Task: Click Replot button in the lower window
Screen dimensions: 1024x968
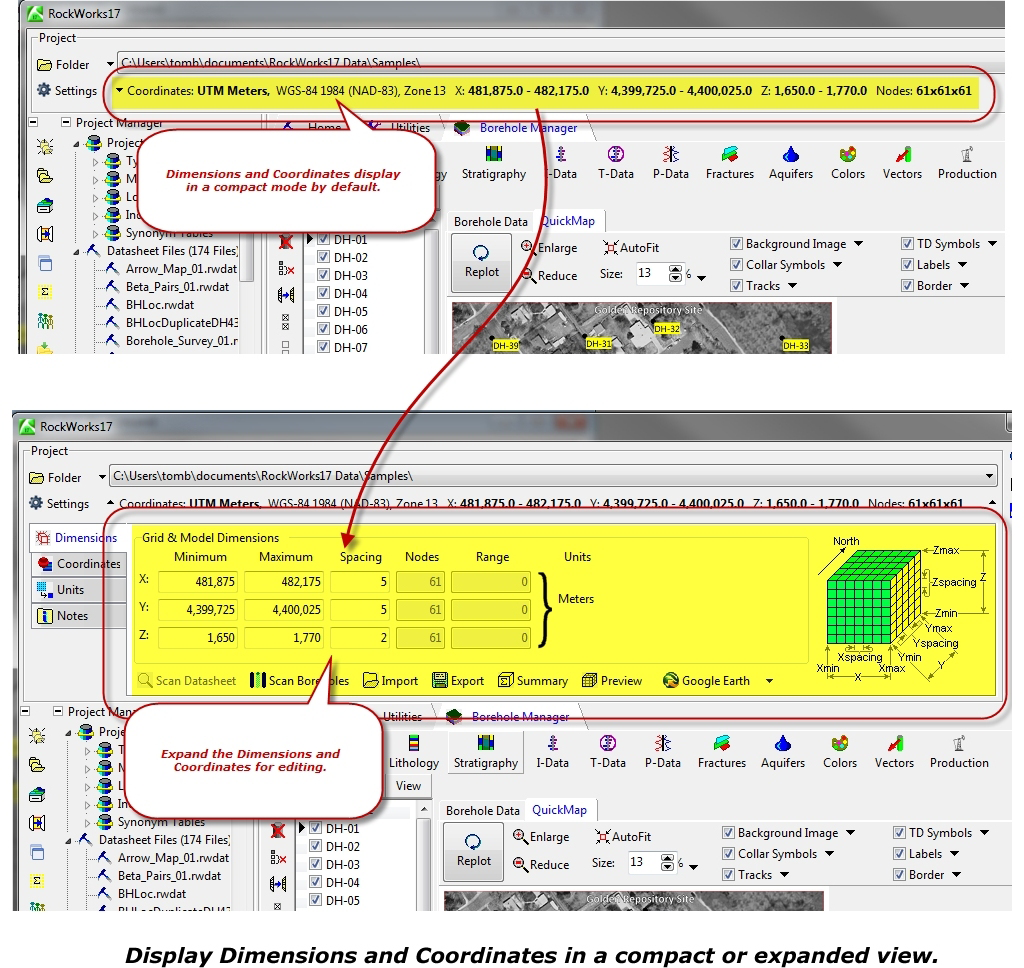Action: pyautogui.click(x=473, y=852)
